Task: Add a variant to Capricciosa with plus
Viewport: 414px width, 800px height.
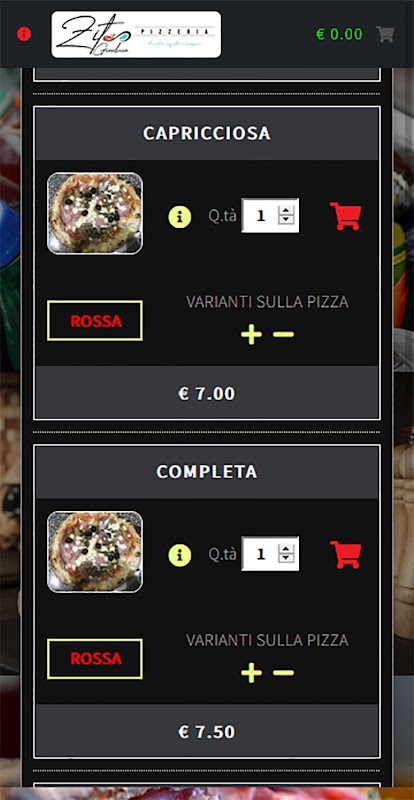Action: coord(251,334)
